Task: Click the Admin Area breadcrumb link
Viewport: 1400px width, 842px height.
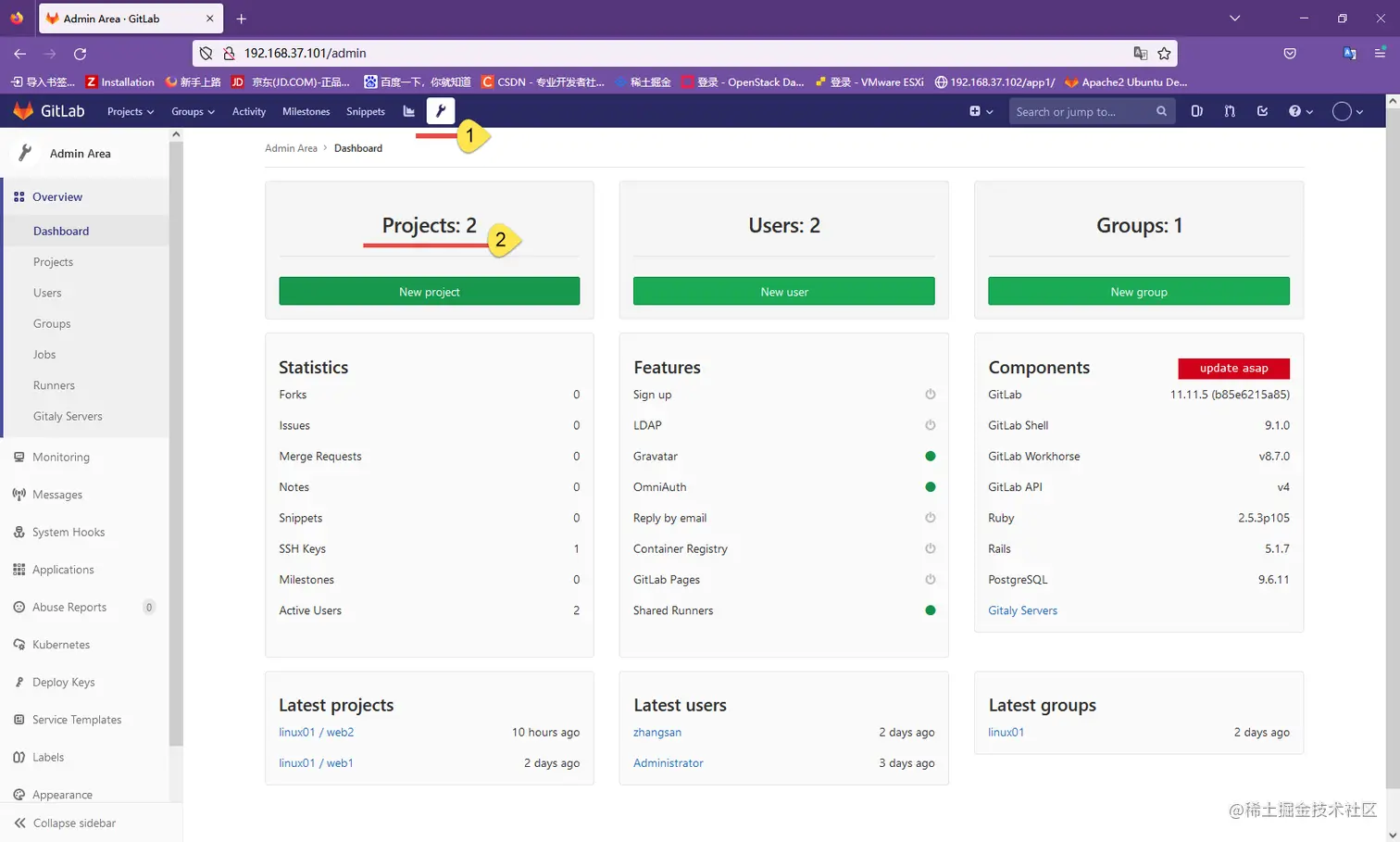Action: [x=291, y=148]
